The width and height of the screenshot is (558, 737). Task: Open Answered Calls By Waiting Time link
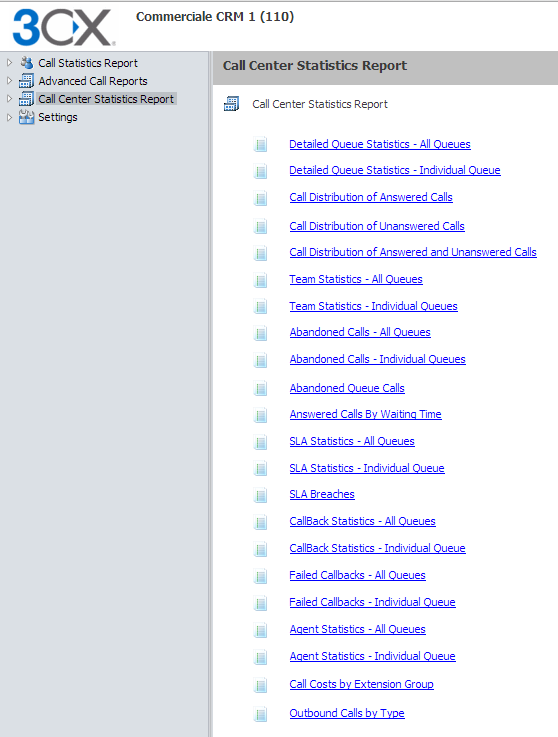tap(365, 414)
